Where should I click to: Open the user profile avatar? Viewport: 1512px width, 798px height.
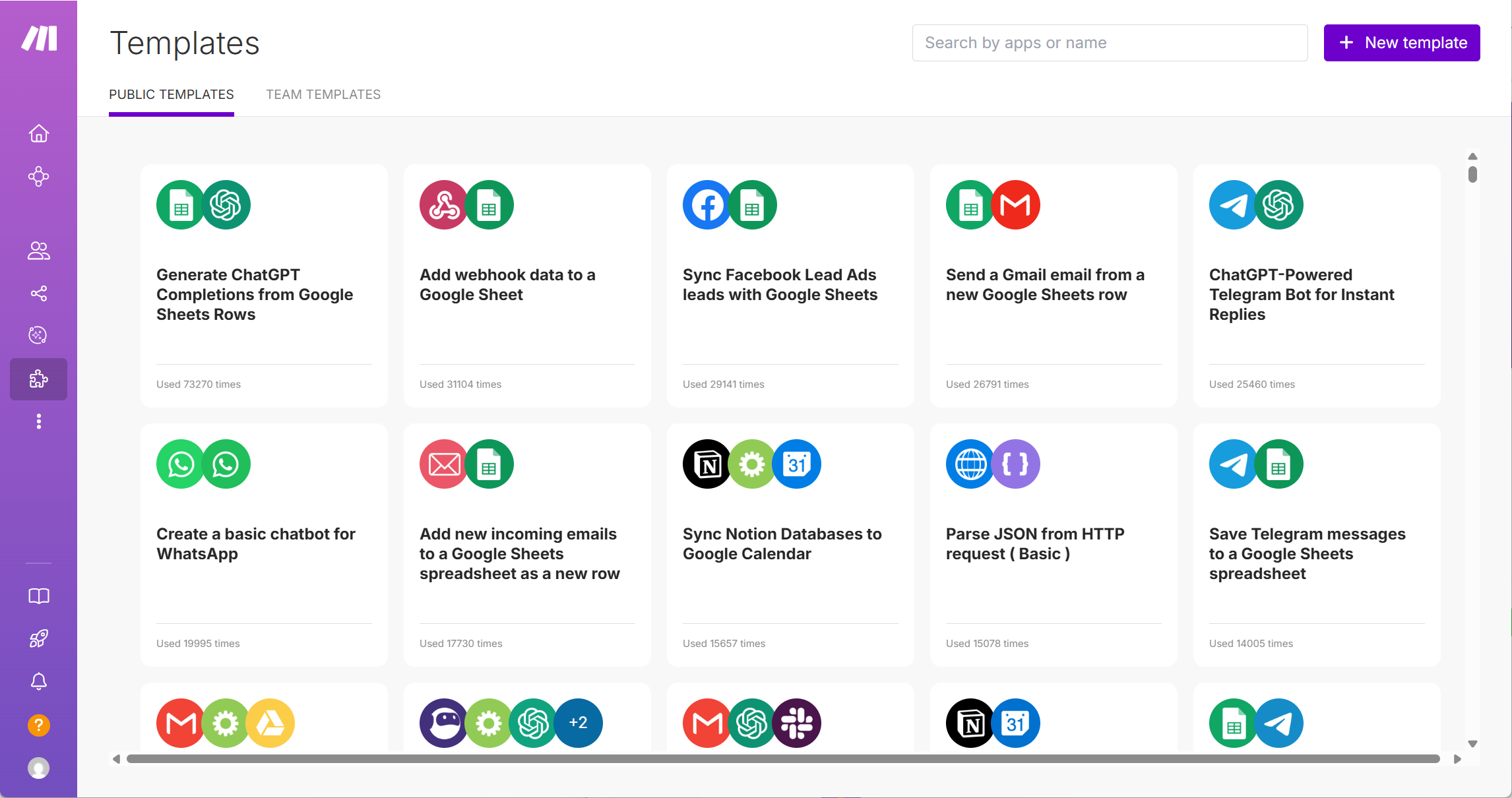click(x=38, y=768)
